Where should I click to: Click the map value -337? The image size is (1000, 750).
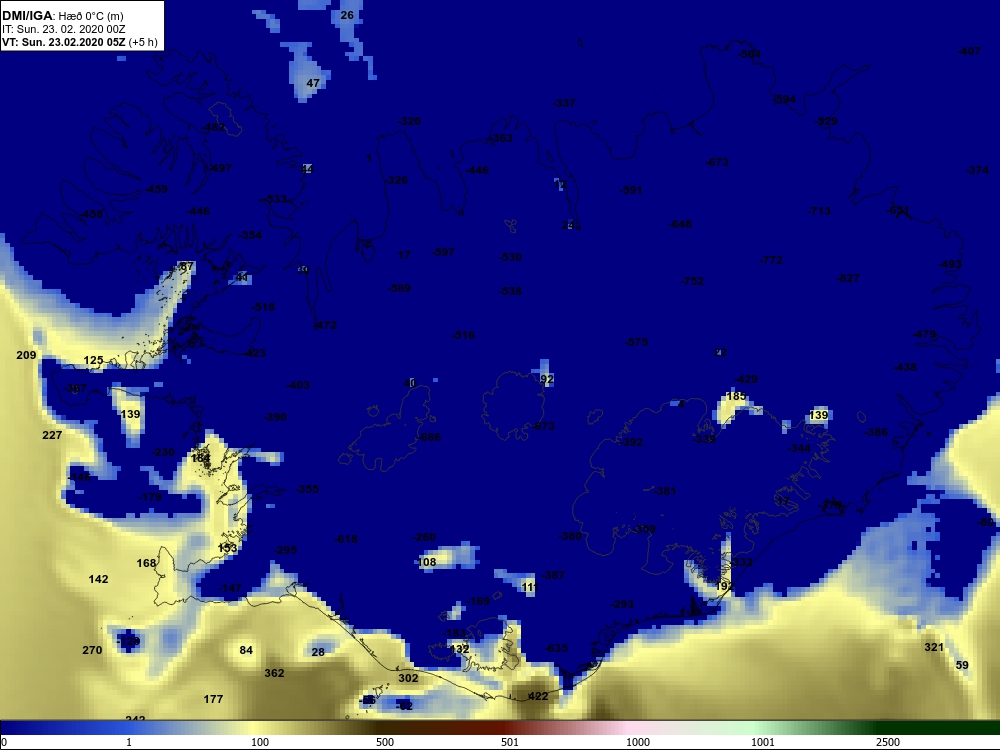pos(564,103)
